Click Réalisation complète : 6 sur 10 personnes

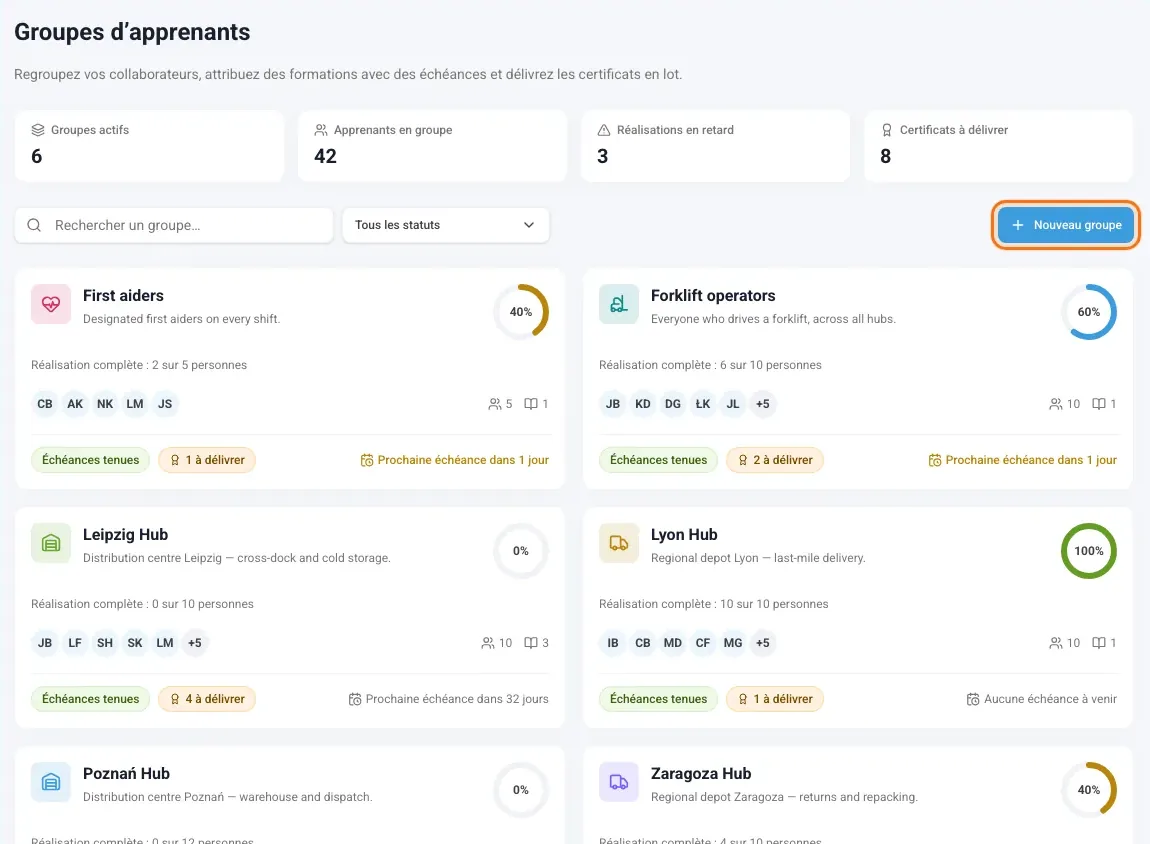(x=710, y=364)
